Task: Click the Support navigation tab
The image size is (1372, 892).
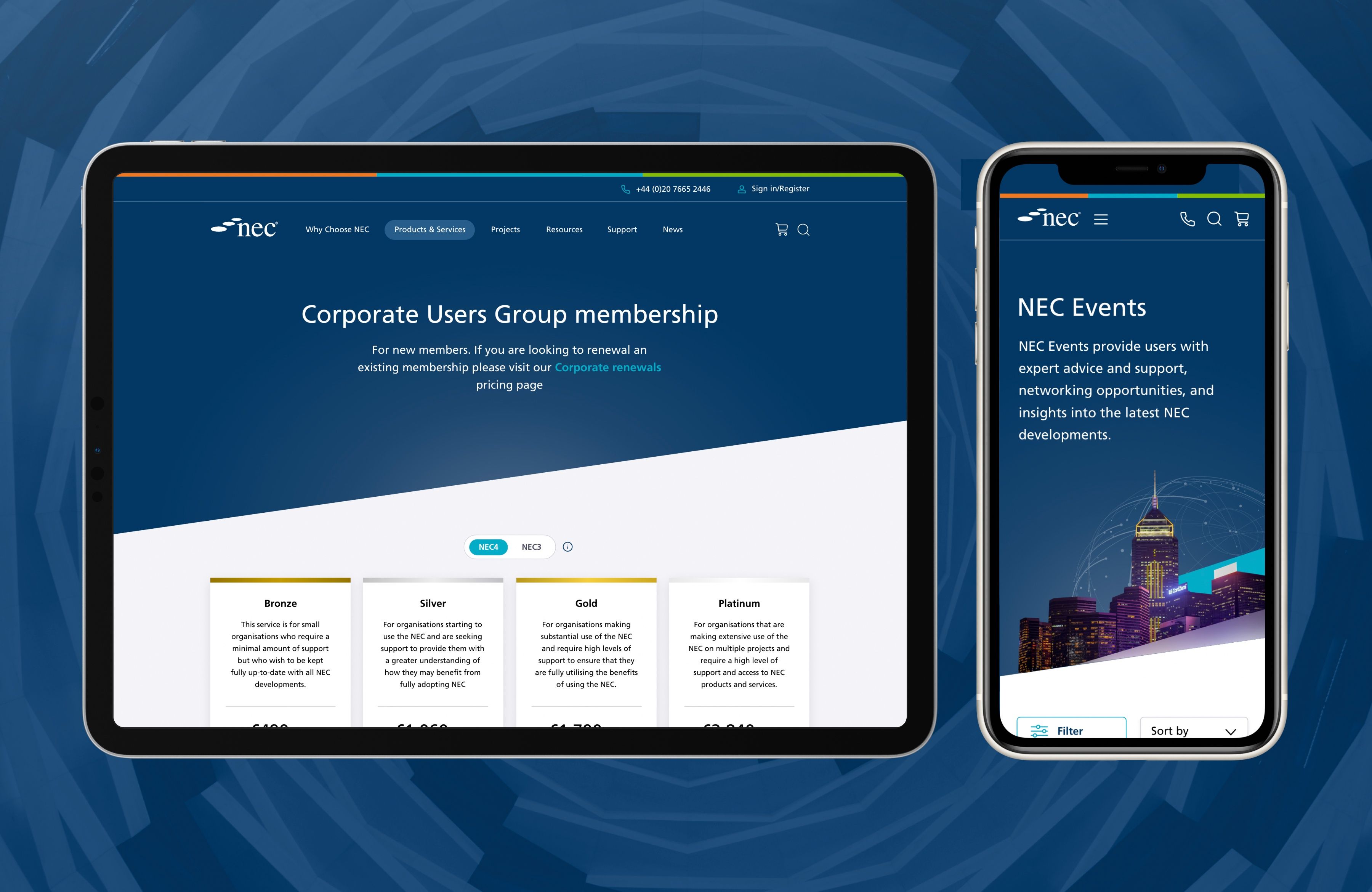Action: click(x=621, y=229)
